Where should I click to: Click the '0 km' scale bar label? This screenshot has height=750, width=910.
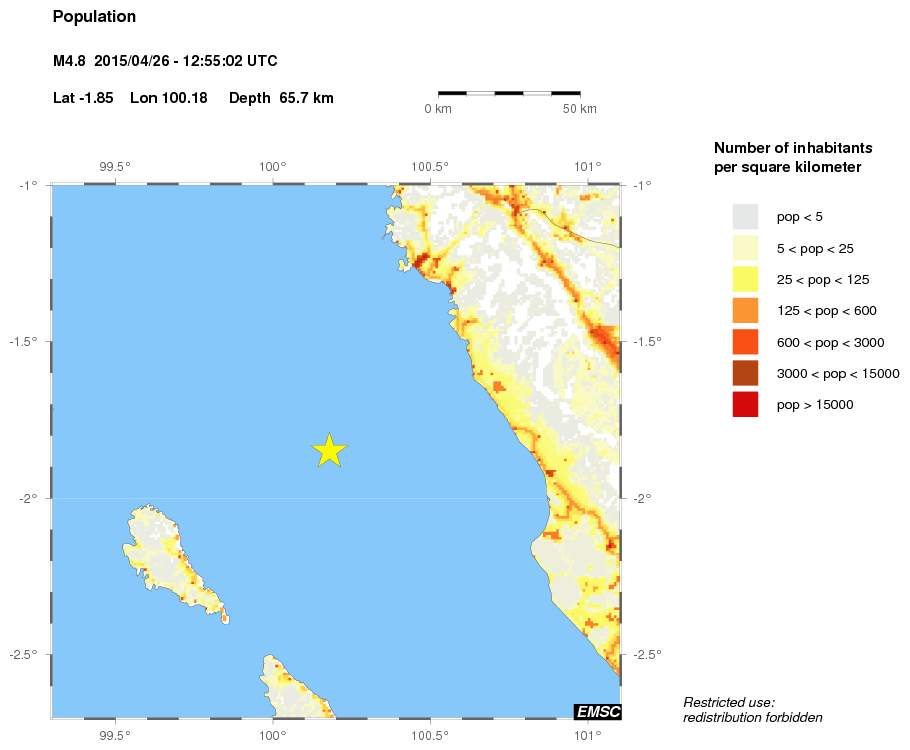pos(438,109)
